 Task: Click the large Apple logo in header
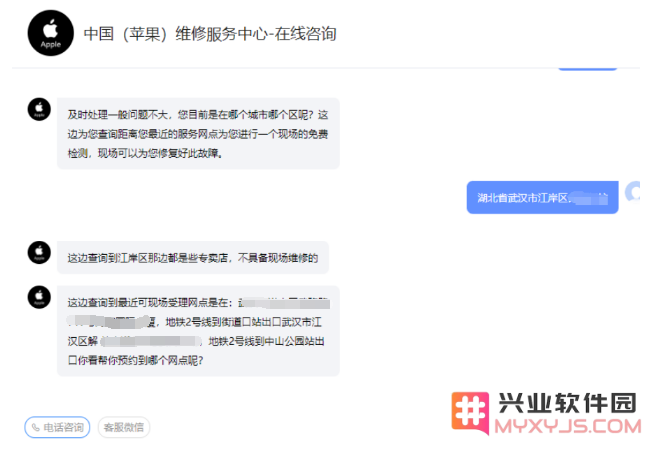[x=50, y=33]
